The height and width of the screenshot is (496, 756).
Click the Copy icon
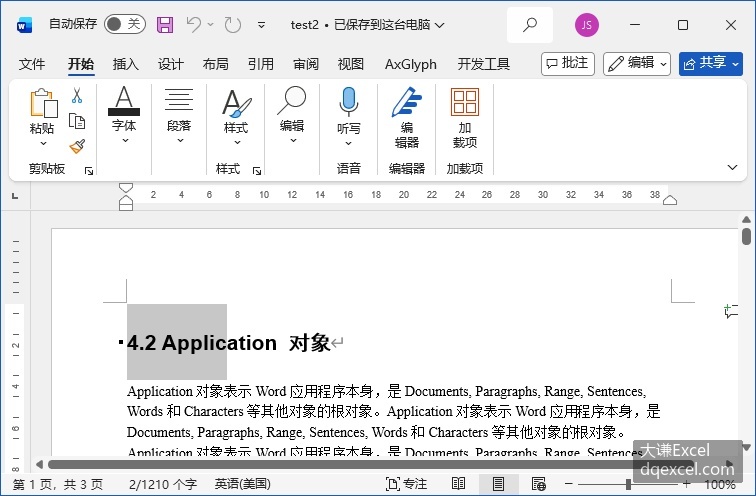[x=77, y=121]
